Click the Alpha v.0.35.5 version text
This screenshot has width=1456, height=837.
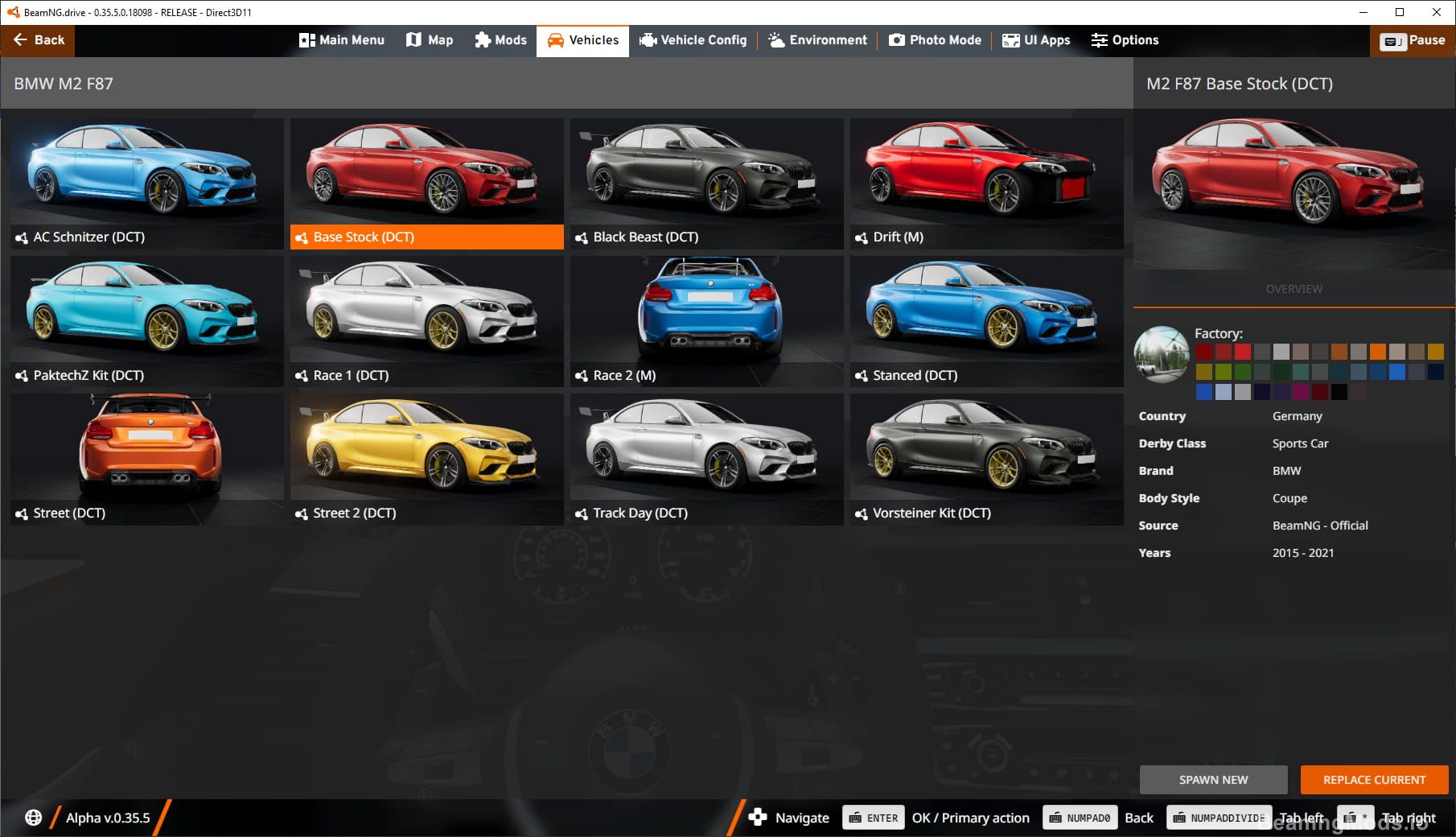pos(108,818)
